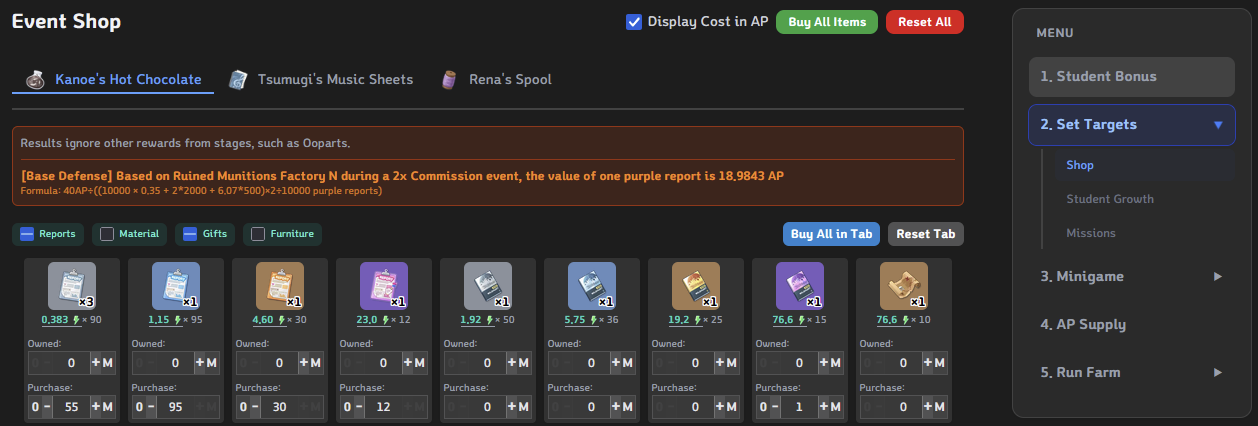
Task: Decrease Purchase with minus in ×30 card
Action: click(253, 407)
